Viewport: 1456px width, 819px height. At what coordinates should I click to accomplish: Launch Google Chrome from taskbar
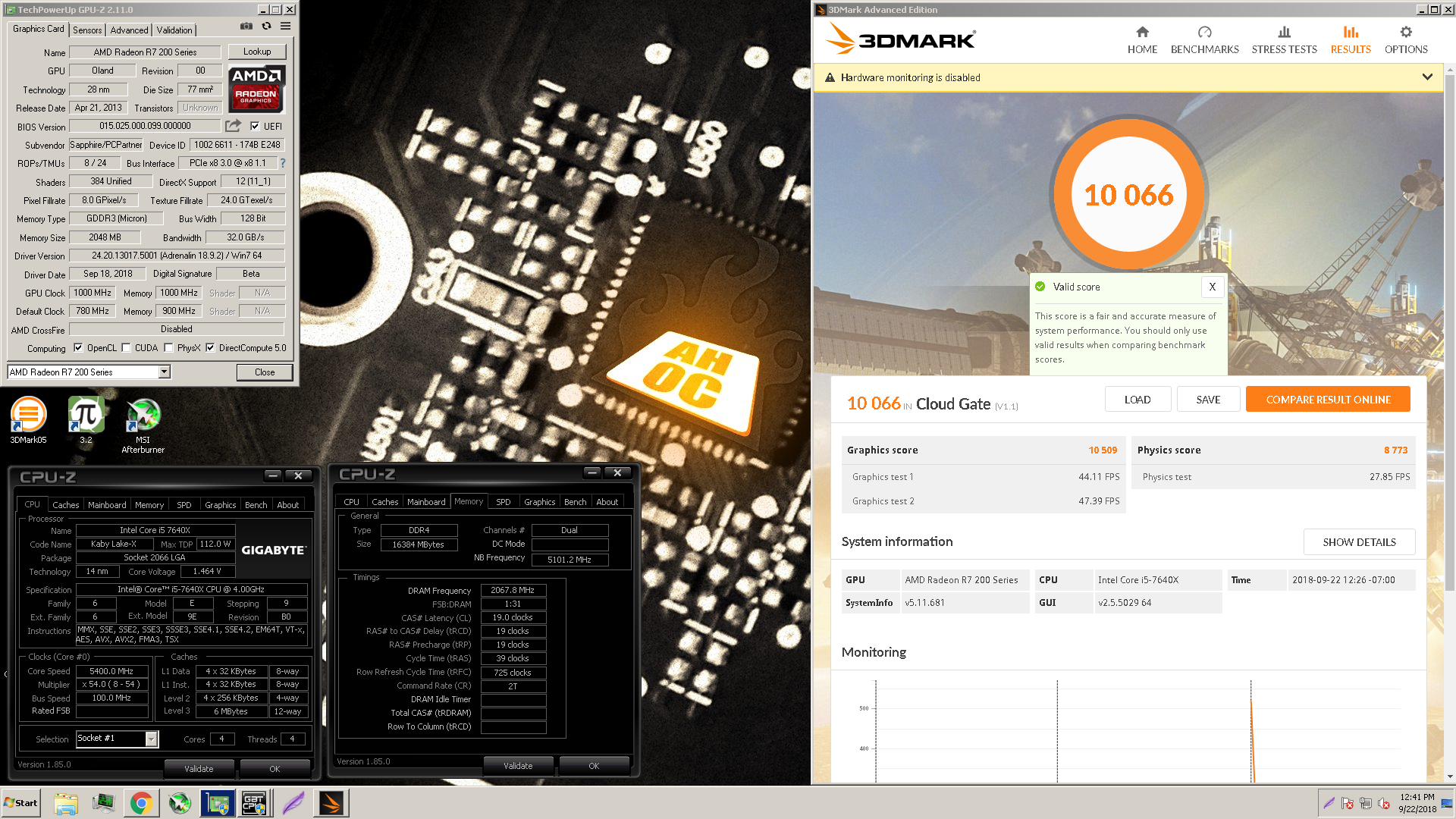tap(141, 803)
